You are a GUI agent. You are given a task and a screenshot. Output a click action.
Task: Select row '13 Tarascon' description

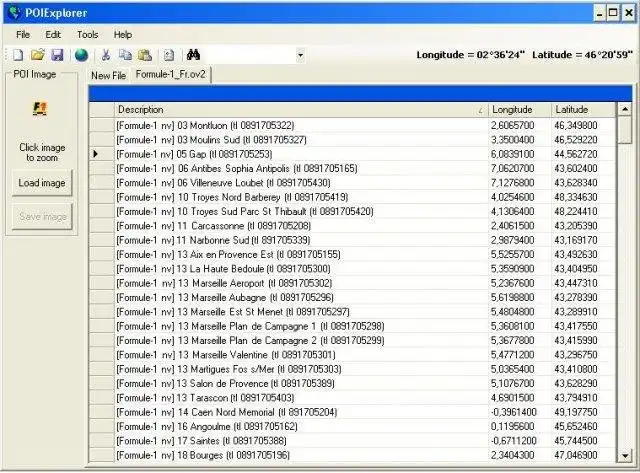301,398
